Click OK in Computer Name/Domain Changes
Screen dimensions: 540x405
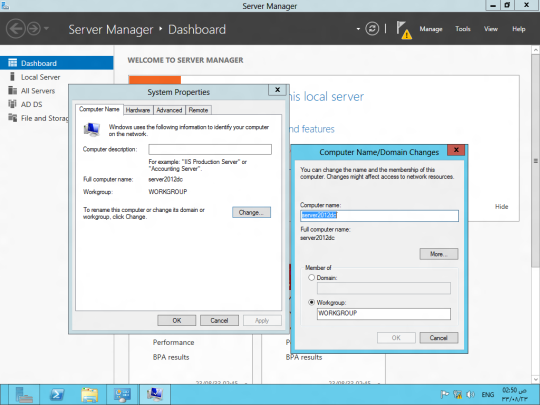click(x=396, y=338)
